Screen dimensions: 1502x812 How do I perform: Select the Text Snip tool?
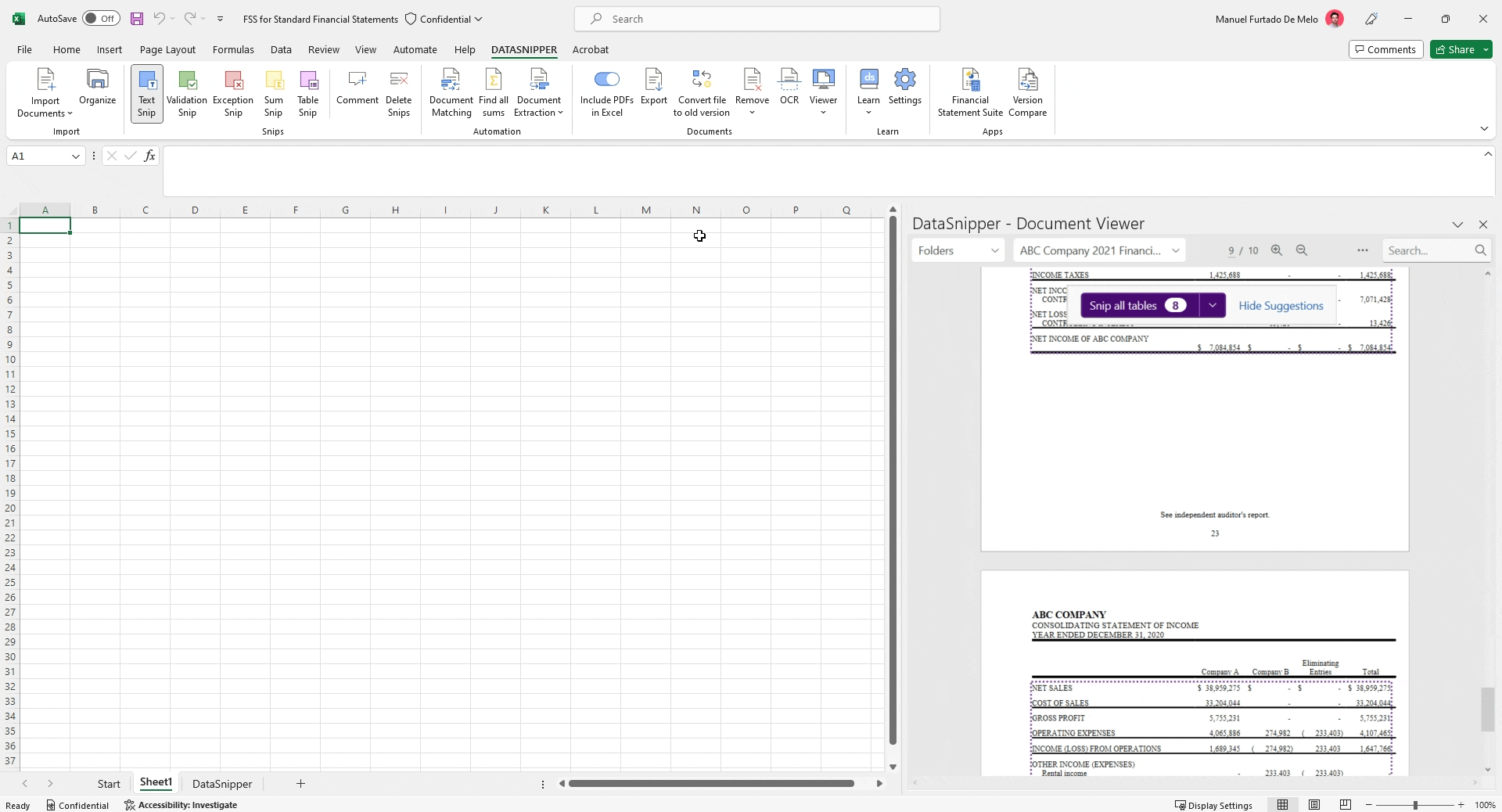[x=146, y=92]
